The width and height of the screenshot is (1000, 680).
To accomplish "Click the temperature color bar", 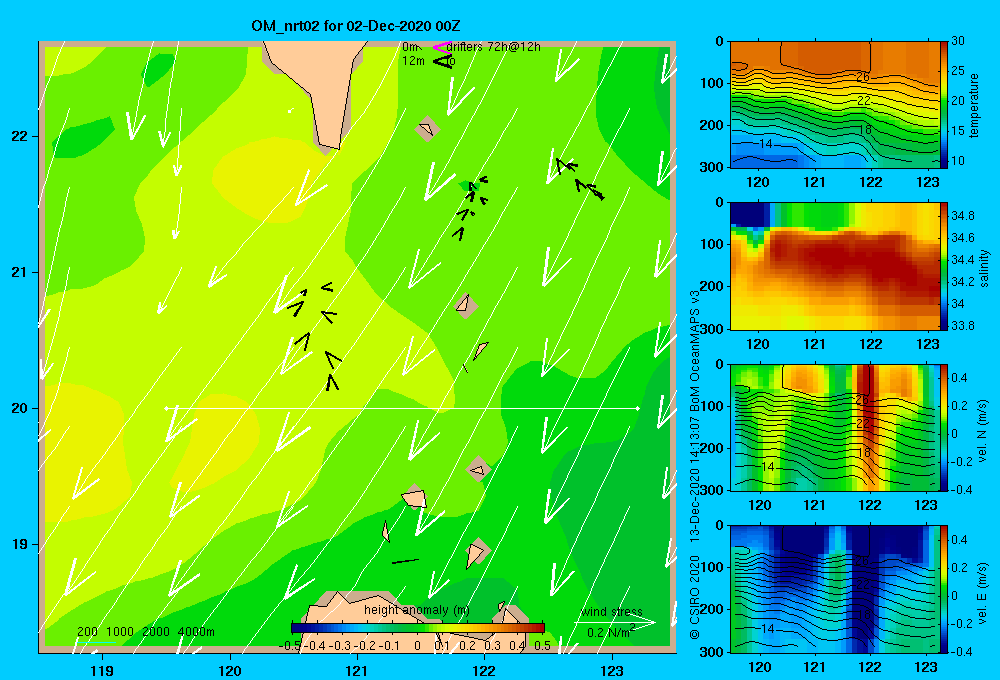I will click(x=944, y=105).
